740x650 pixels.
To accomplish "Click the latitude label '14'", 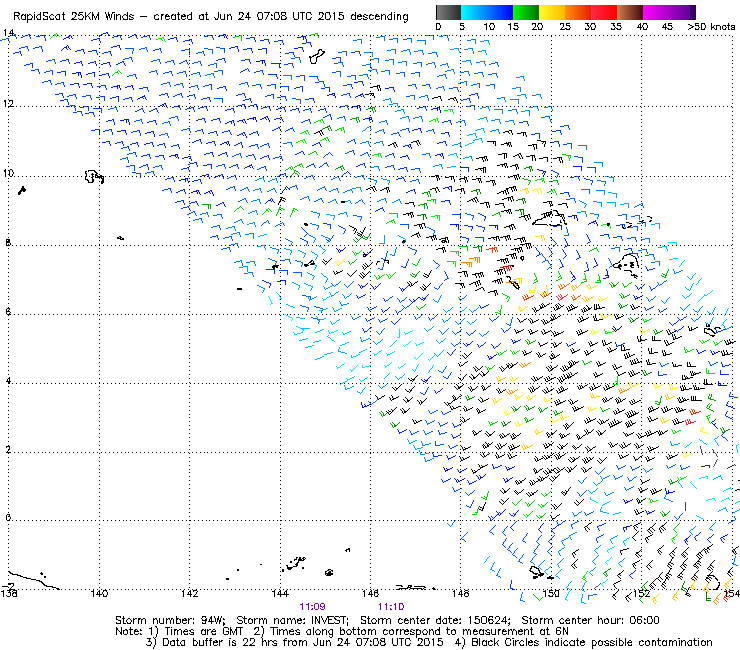I will click(8, 33).
